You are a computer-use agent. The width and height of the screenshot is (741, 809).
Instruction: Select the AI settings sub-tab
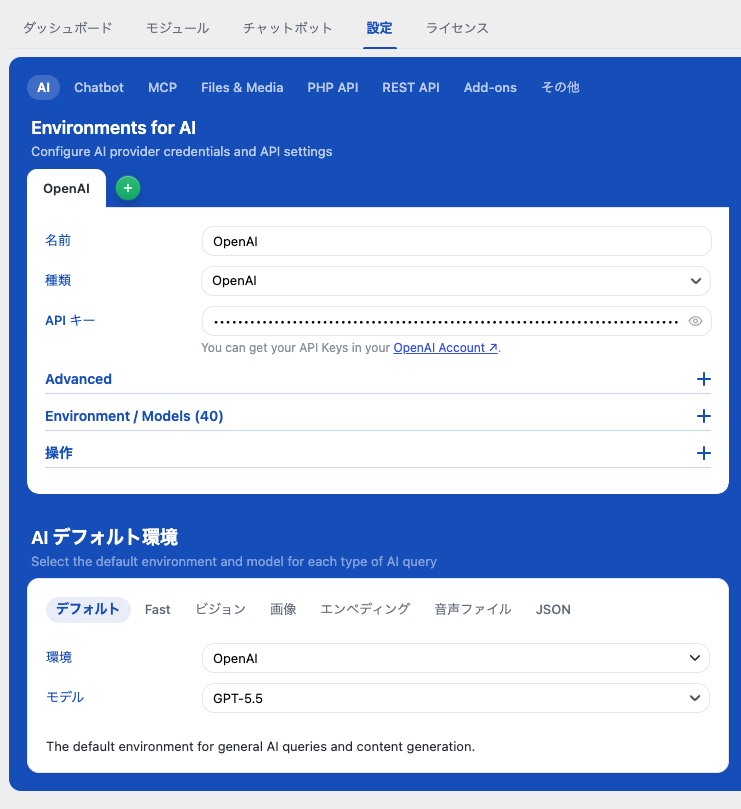[43, 88]
